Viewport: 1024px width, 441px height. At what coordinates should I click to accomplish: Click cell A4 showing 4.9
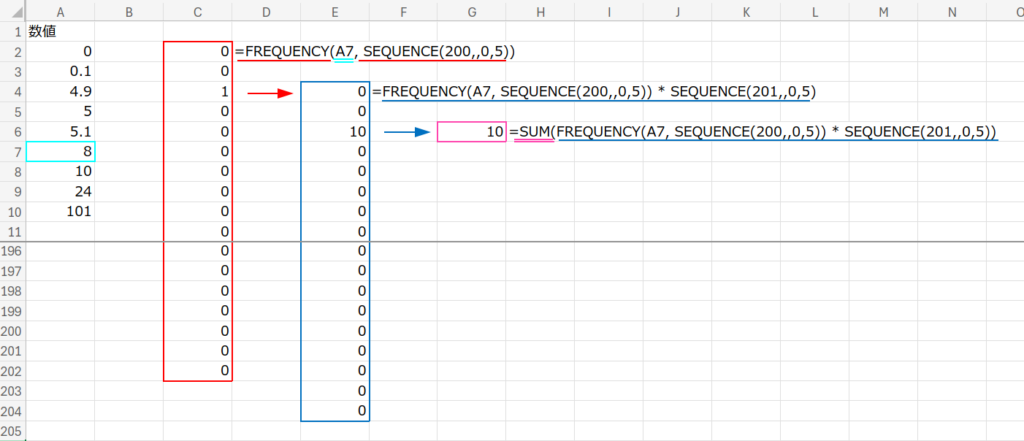[x=60, y=91]
